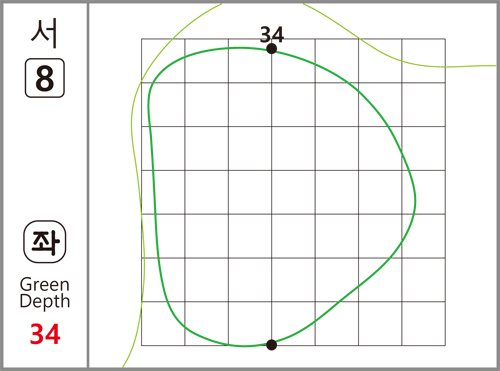Click the hole number 8 box
This screenshot has width=500, height=371.
[45, 78]
